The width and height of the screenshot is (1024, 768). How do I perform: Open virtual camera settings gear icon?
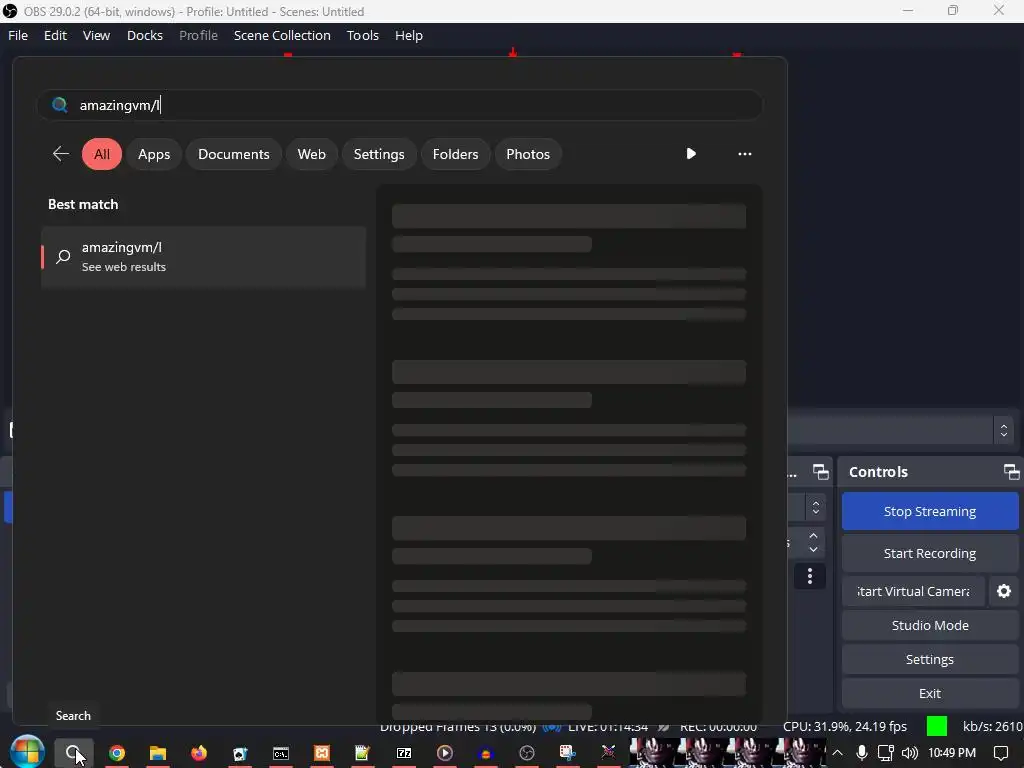click(x=1004, y=591)
